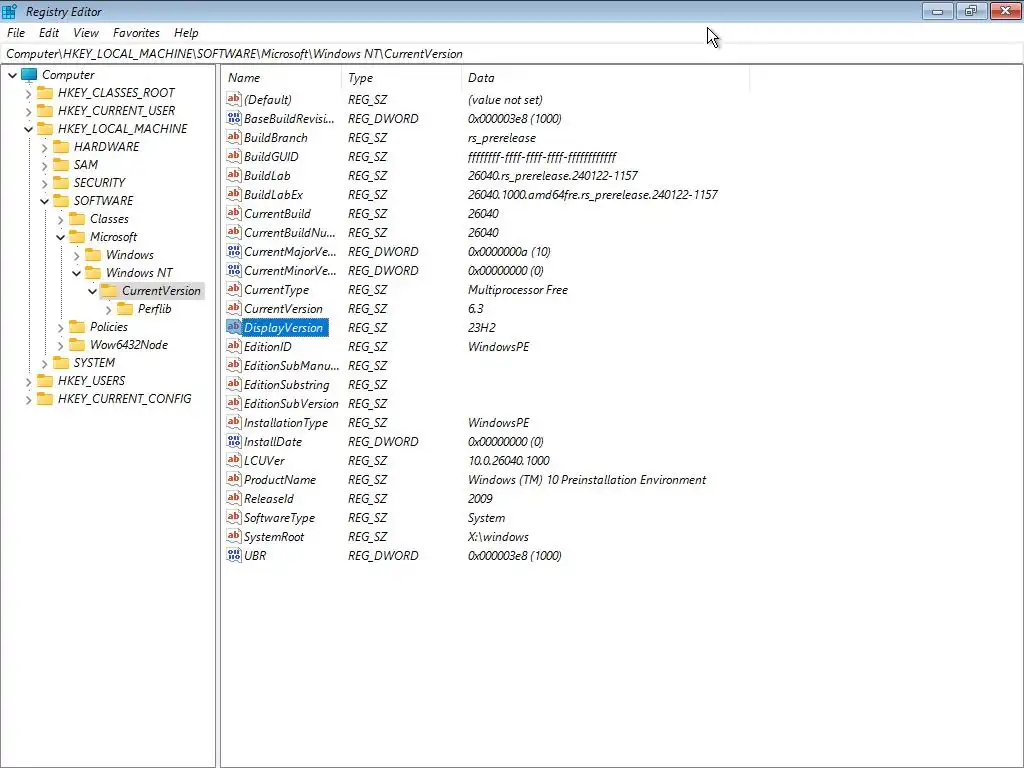The image size is (1024, 768).
Task: Click the CurrentBuild string icon
Action: [234, 213]
